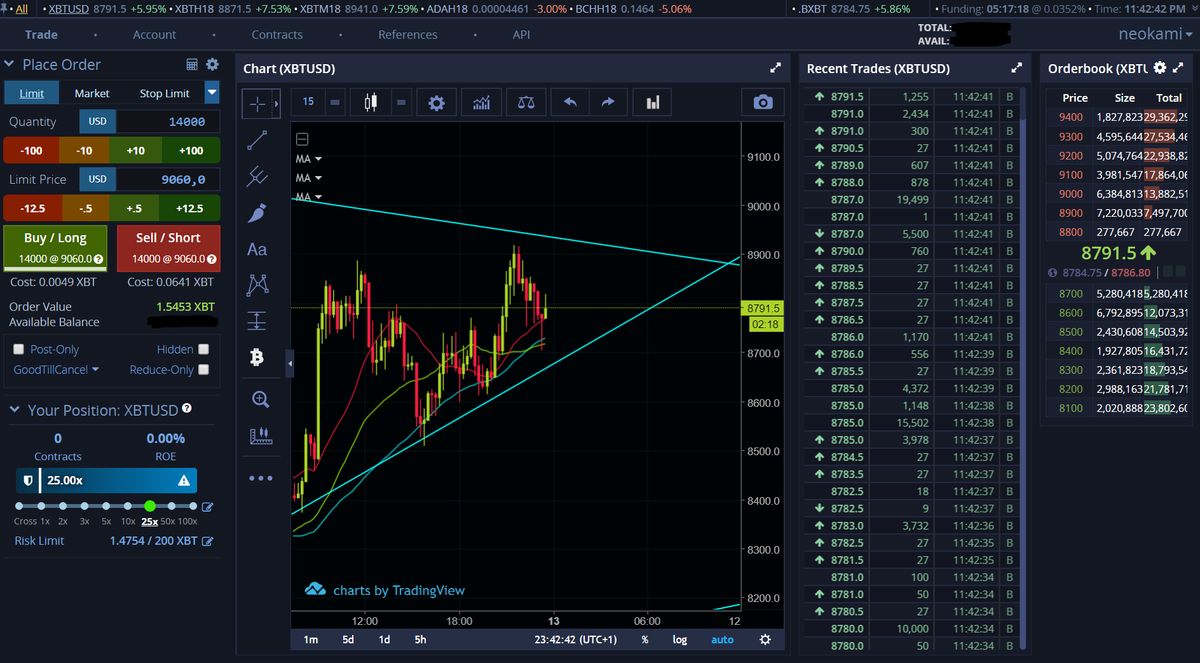Undo the last chart action
Screen dimensions: 1200x663
point(570,102)
